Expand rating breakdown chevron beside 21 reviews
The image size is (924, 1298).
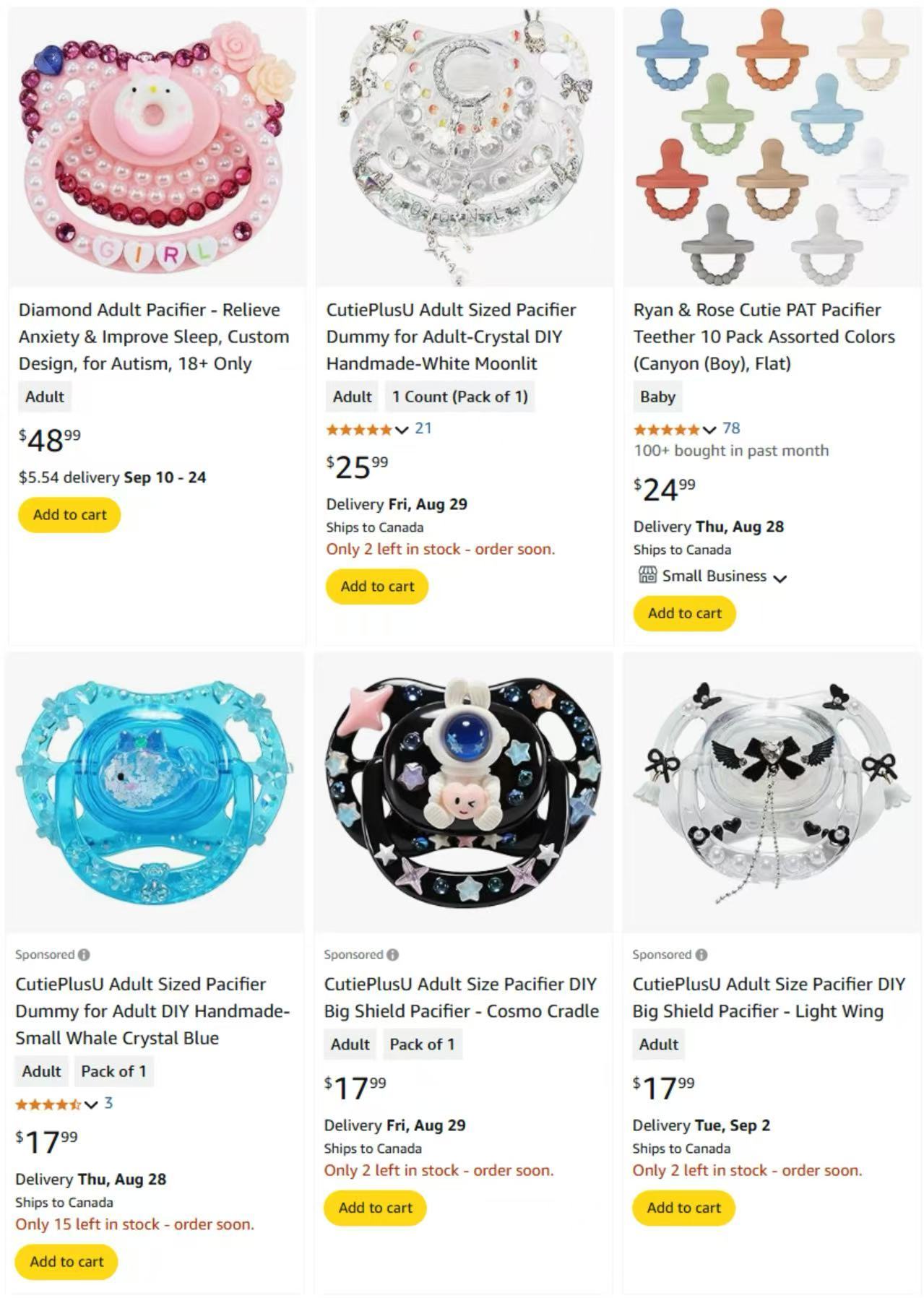(402, 430)
